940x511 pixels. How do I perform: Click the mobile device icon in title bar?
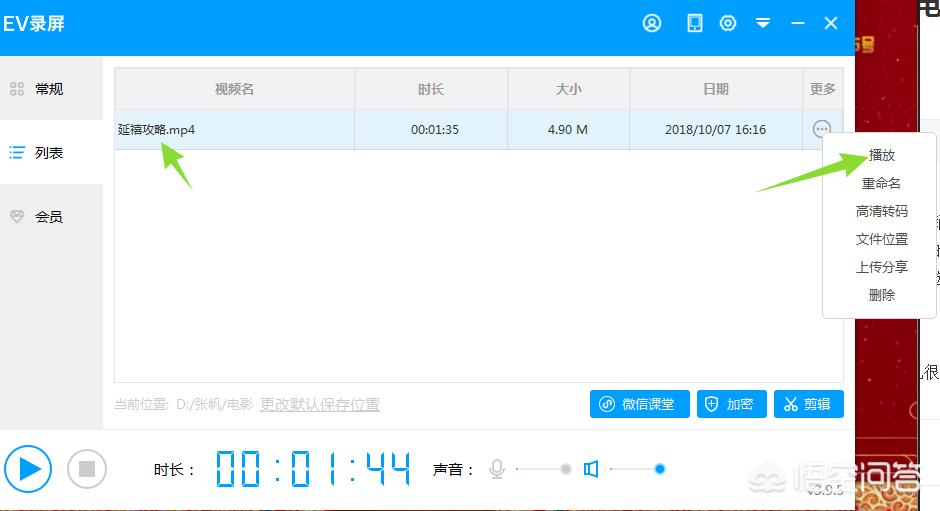694,23
